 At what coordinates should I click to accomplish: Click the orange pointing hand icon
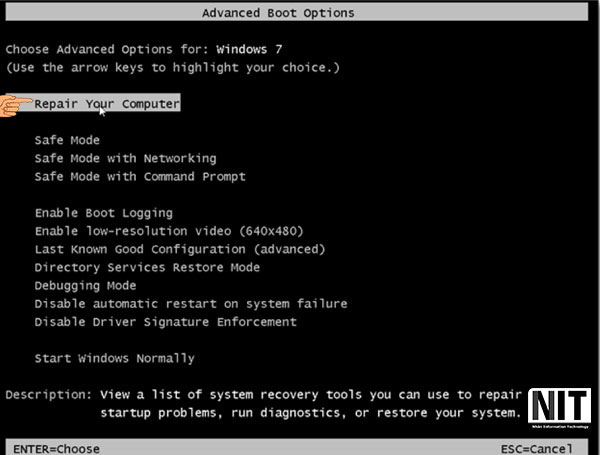16,106
